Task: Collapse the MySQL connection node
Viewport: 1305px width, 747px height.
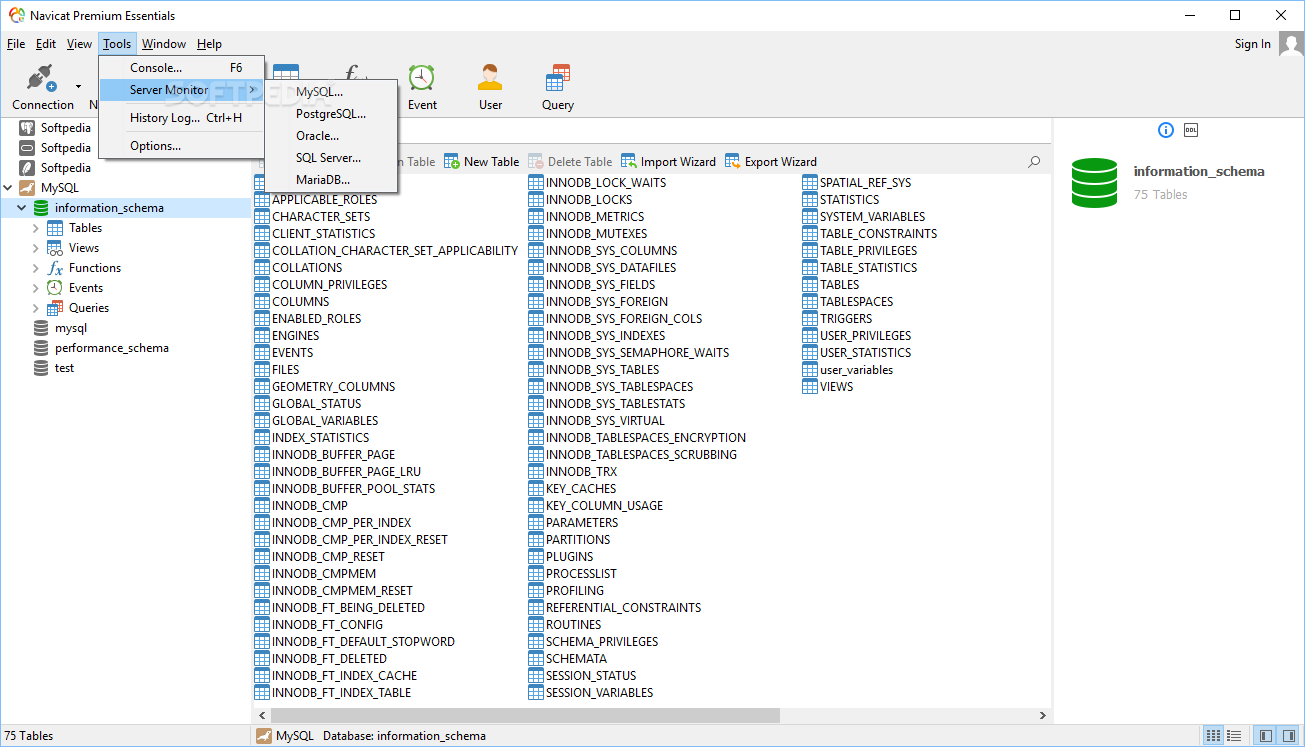Action: tap(8, 188)
